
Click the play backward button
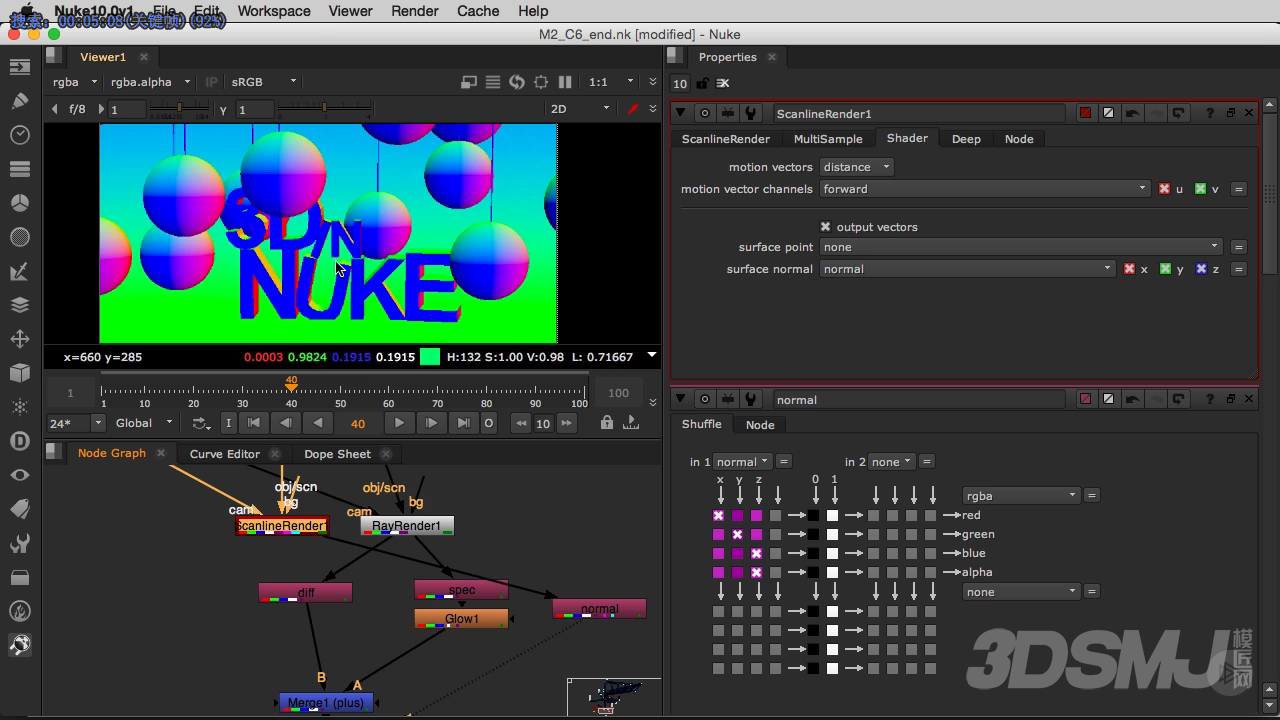(318, 423)
